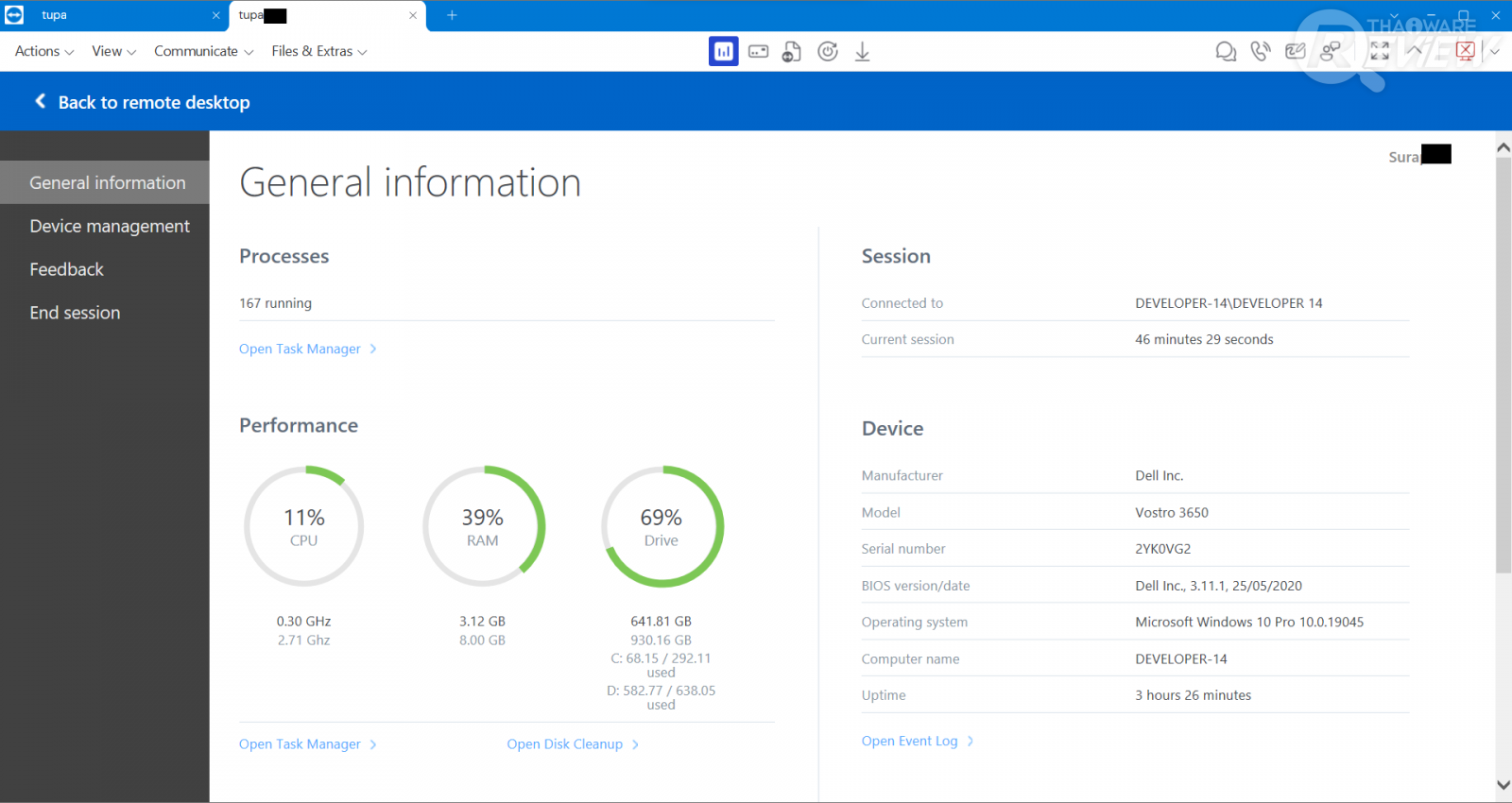Viewport: 1512px width, 803px height.
Task: Close the first tupa tab
Action: coord(216,15)
